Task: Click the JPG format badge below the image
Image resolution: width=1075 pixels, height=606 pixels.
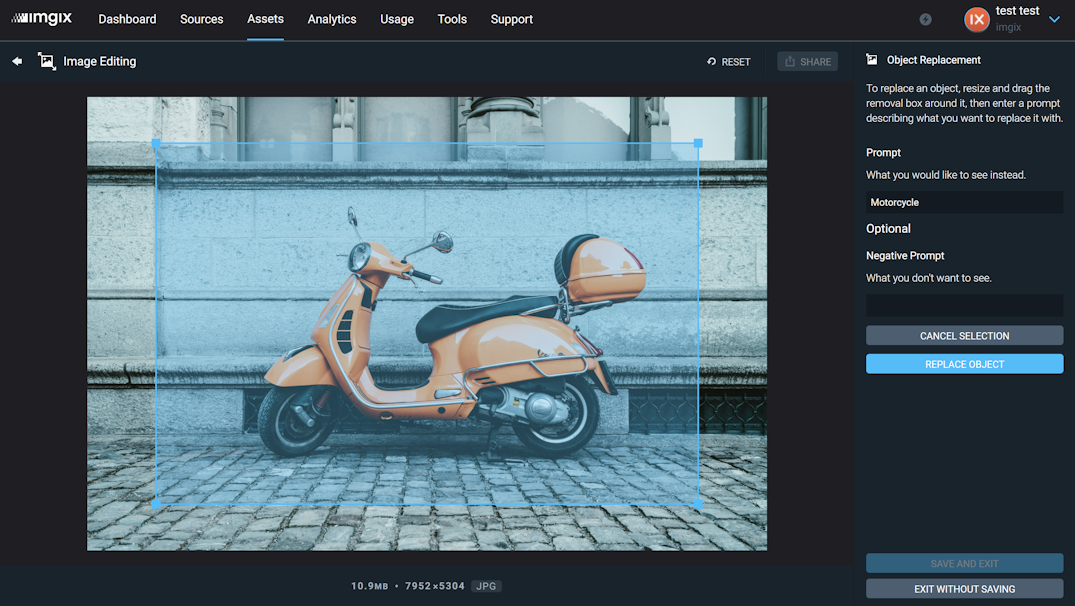Action: (x=486, y=586)
